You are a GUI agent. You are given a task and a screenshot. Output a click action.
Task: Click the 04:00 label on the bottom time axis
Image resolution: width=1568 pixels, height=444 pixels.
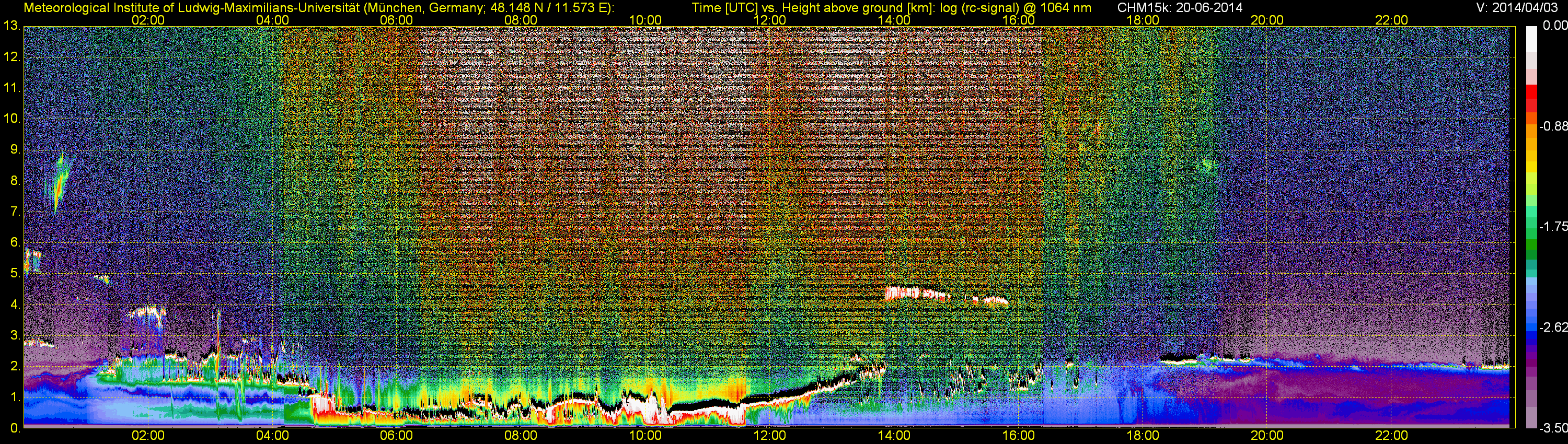click(272, 436)
